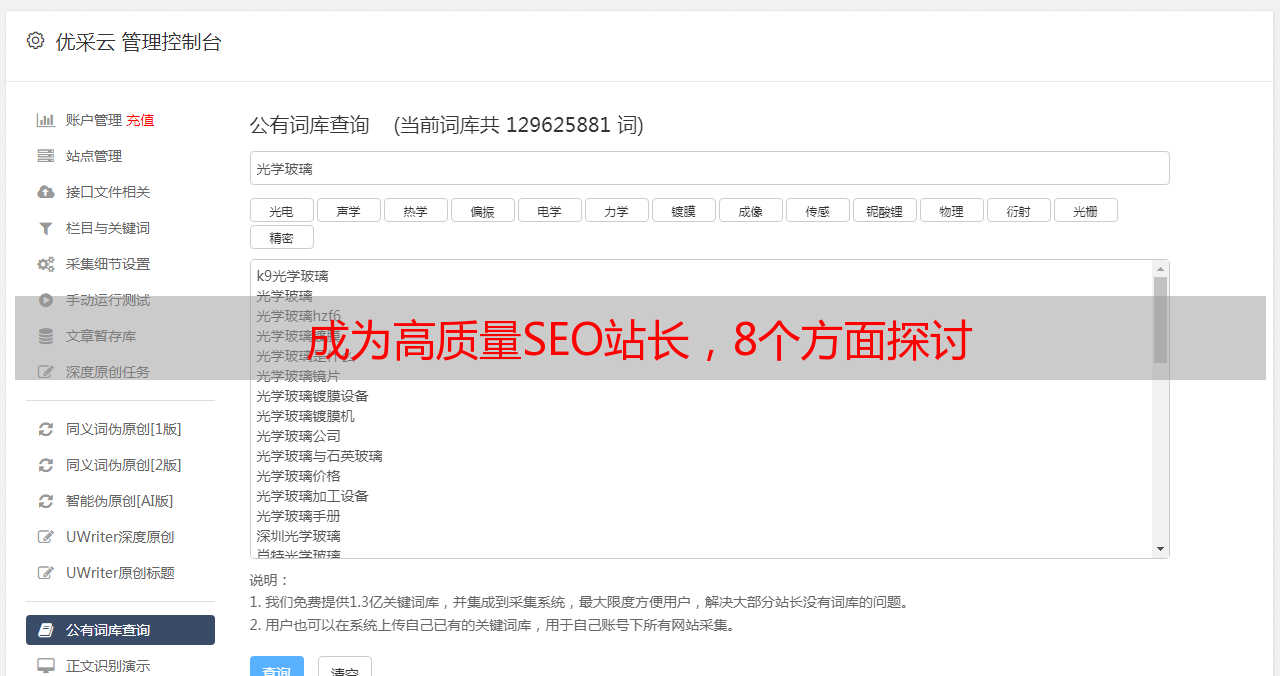Open 正文识别演示 menu item
This screenshot has height=676, width=1280.
click(108, 665)
